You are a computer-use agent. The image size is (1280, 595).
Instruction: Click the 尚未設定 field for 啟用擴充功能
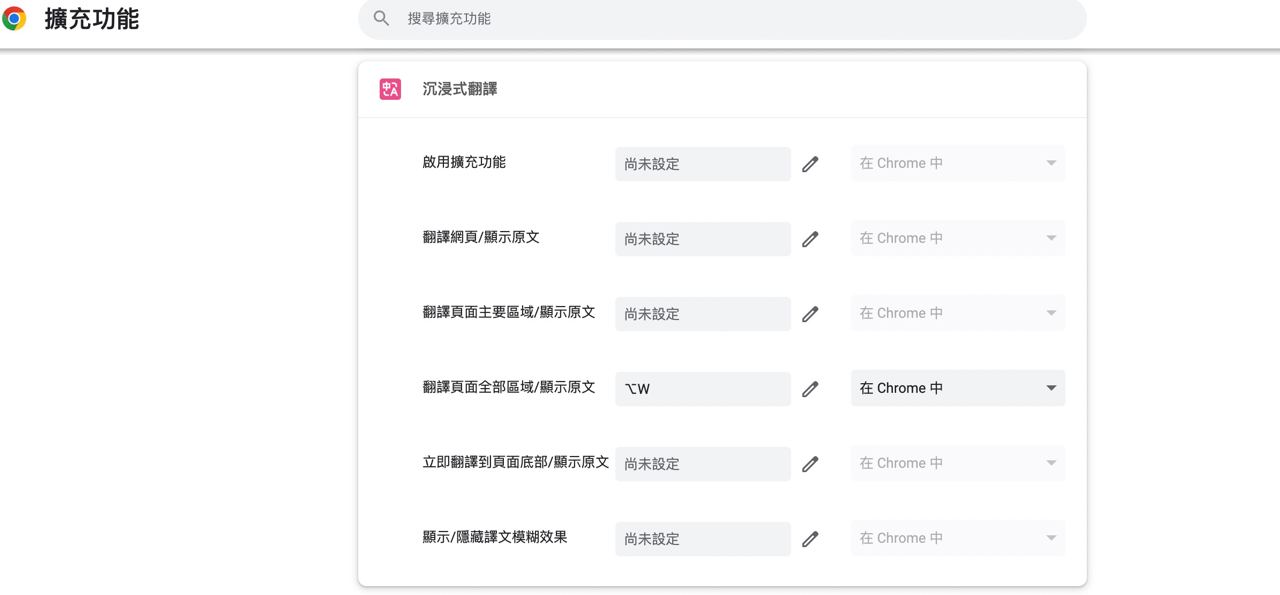pyautogui.click(x=701, y=163)
